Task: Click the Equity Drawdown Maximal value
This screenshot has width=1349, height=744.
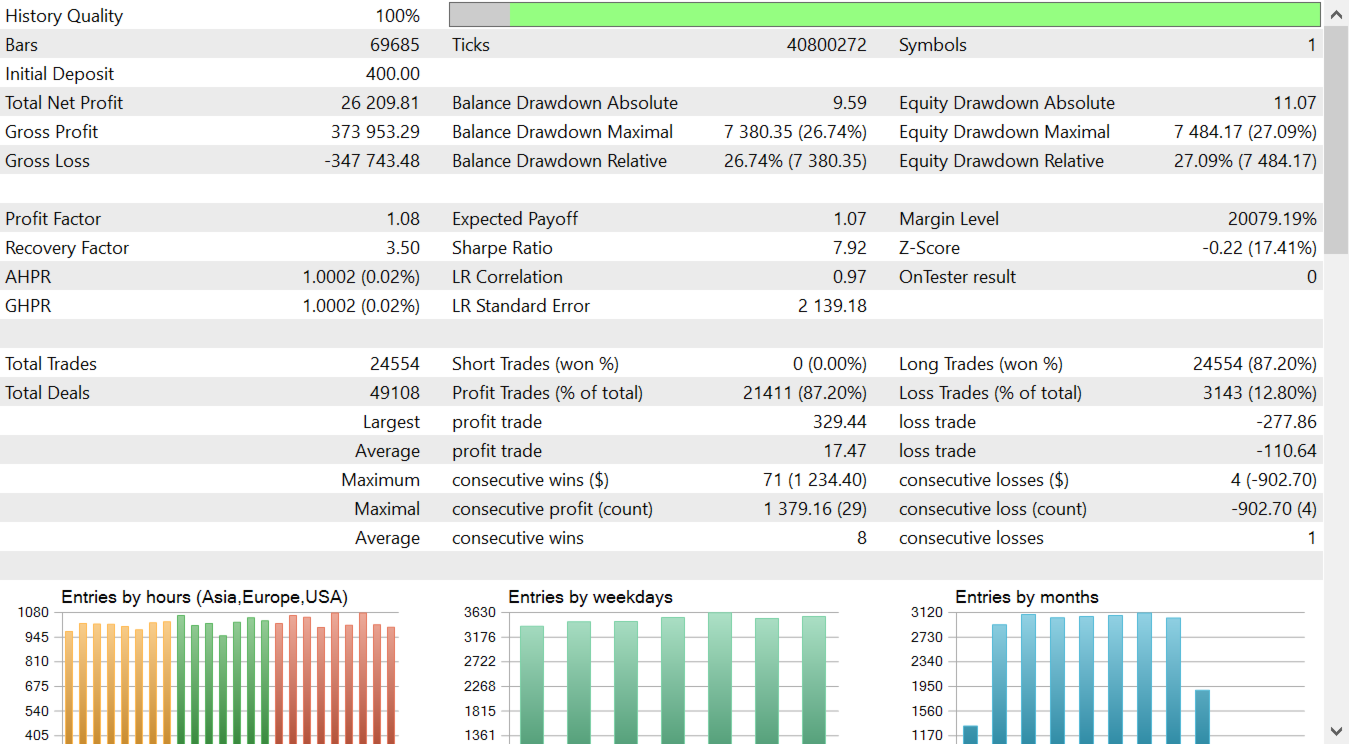Action: pos(1245,132)
